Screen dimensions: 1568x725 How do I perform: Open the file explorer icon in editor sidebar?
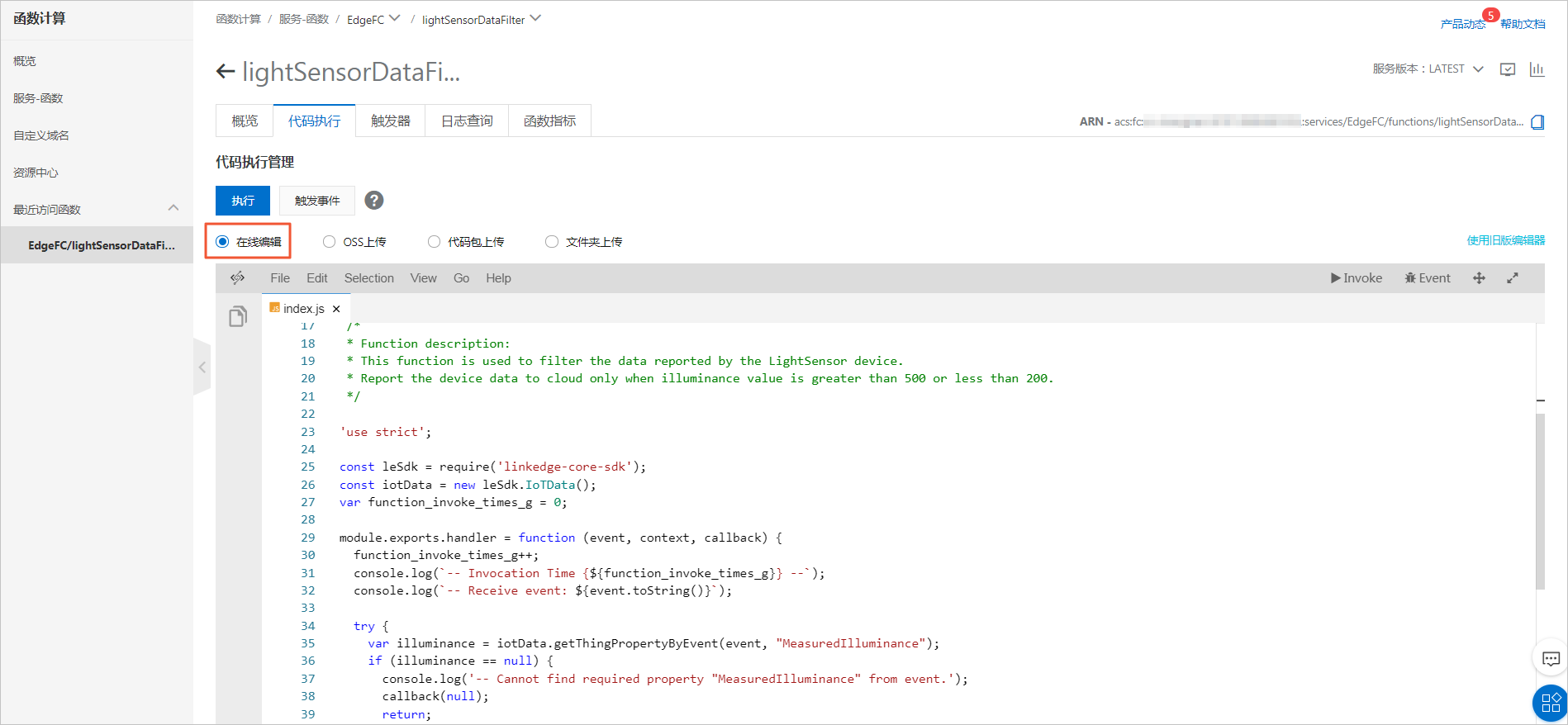point(238,316)
